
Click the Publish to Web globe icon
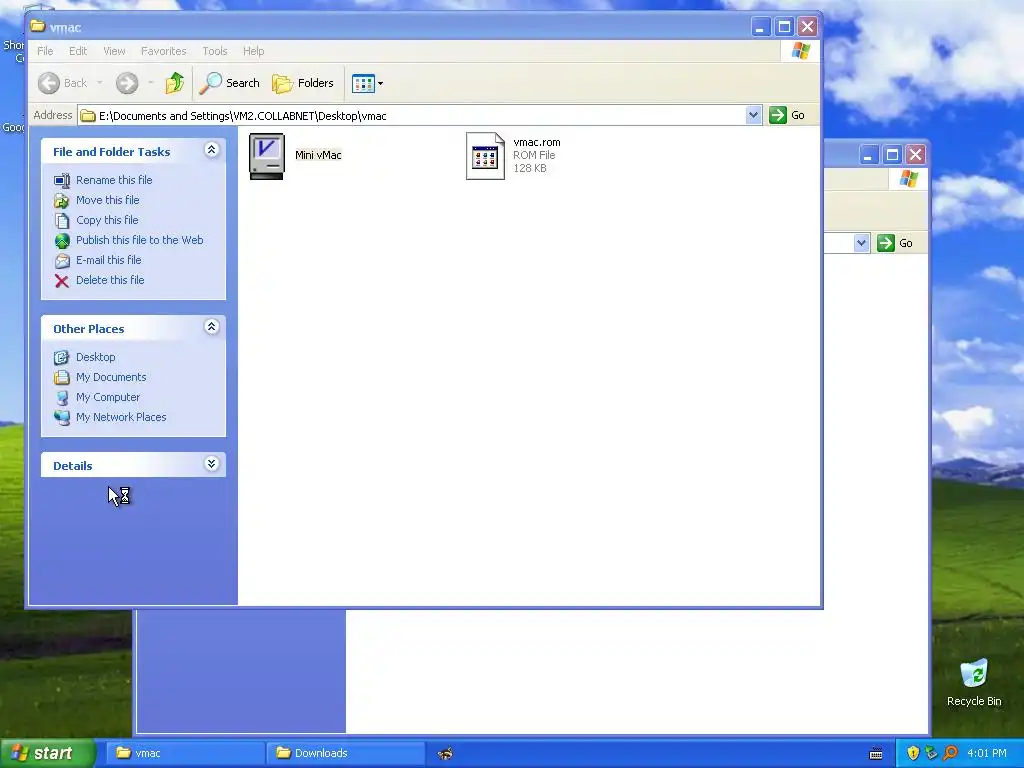click(x=62, y=241)
